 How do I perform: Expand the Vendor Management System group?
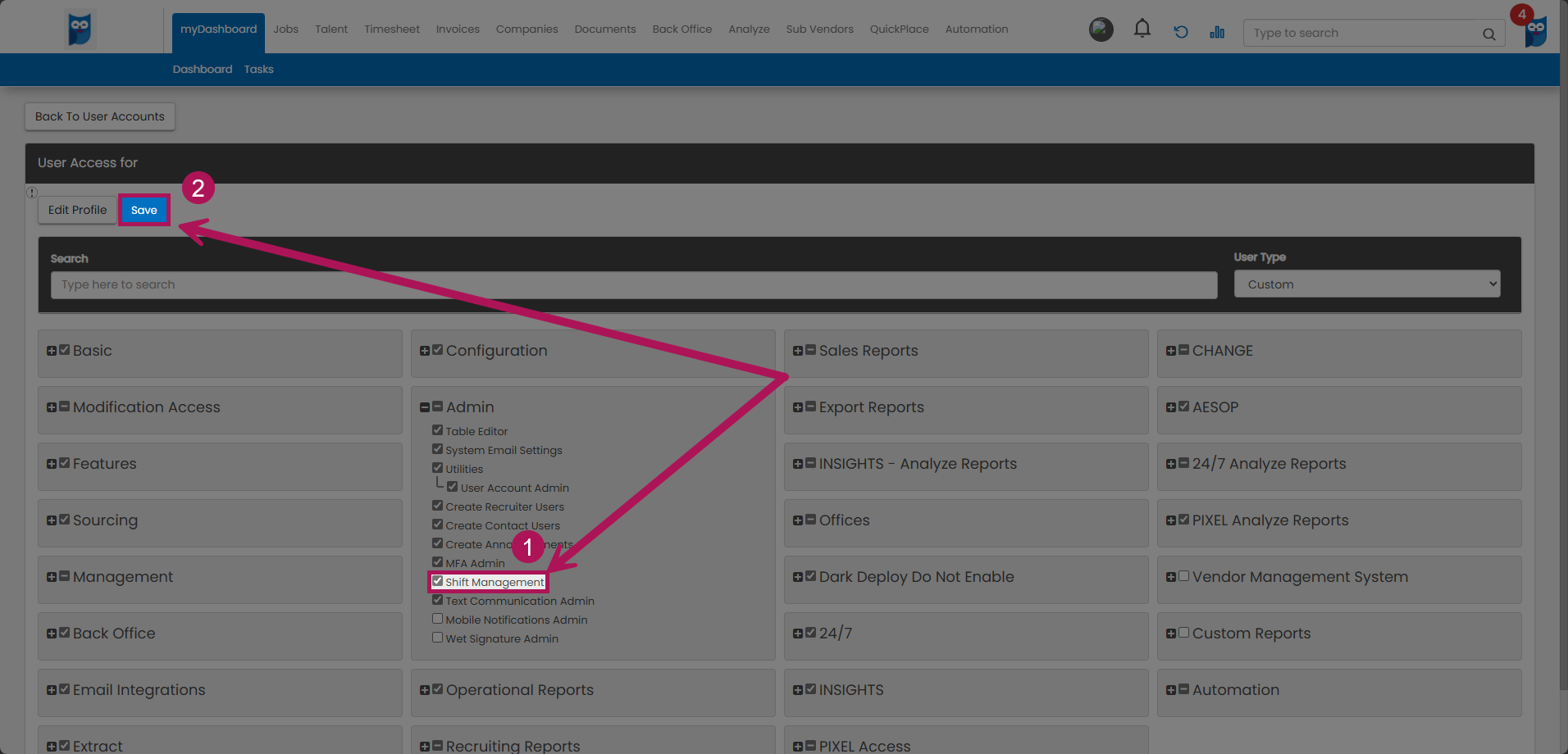click(1171, 577)
